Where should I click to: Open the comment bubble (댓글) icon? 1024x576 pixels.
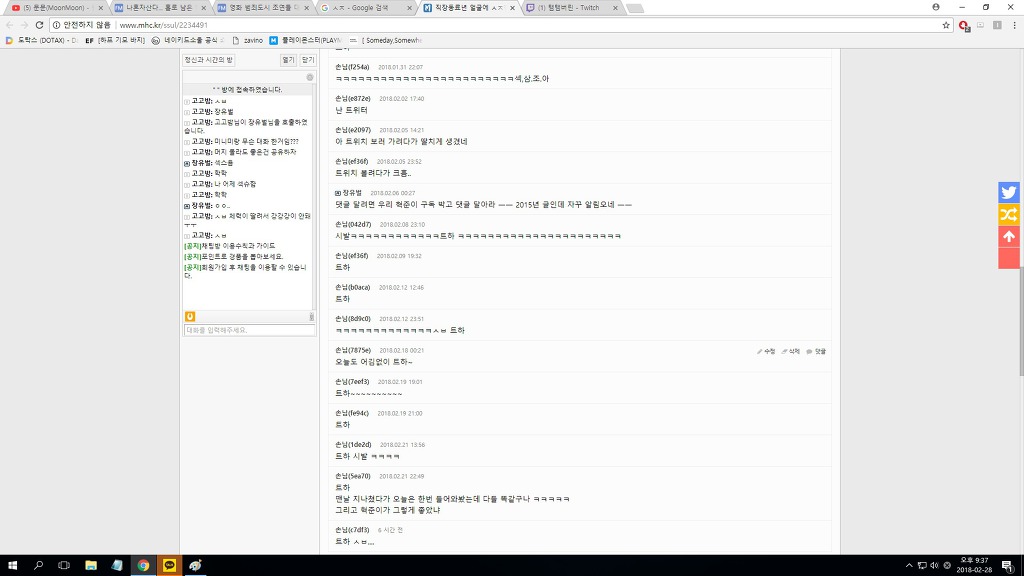810,351
